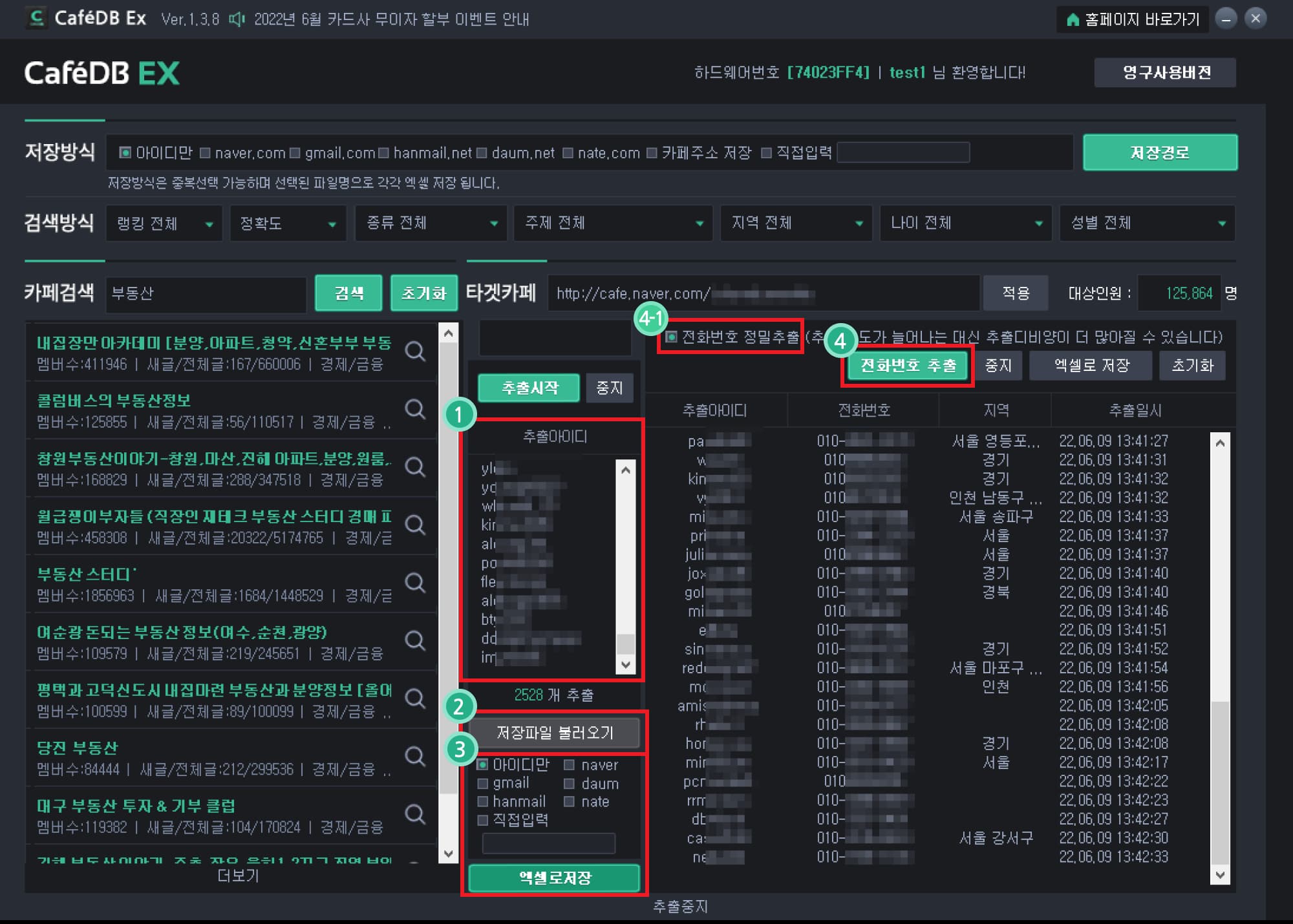Open 홈페이지 바로가기 link
The width and height of the screenshot is (1293, 924).
(x=1131, y=19)
